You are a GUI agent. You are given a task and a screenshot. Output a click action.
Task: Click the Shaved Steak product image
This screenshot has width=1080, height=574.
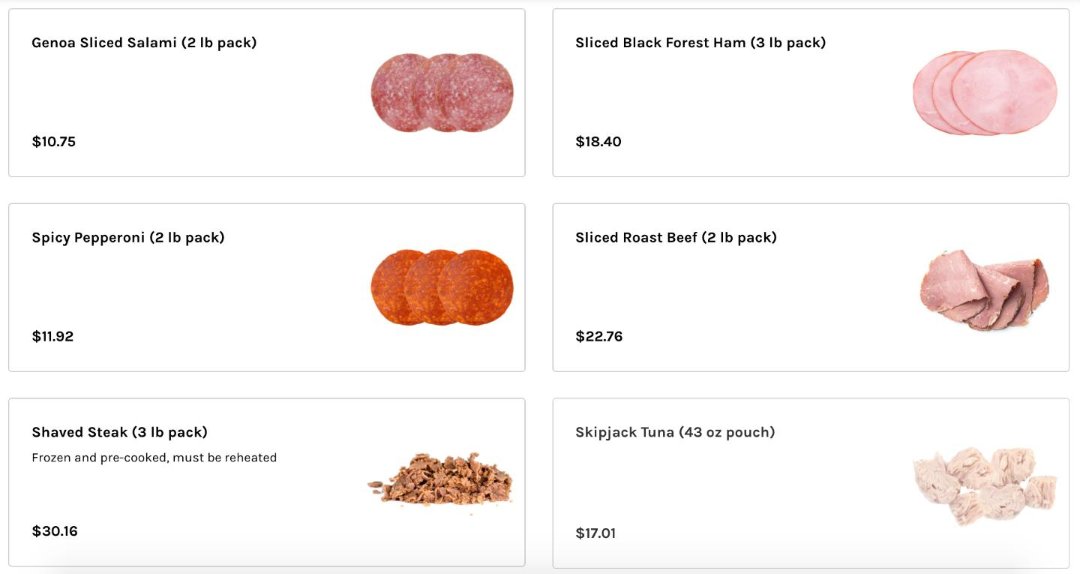pyautogui.click(x=440, y=480)
